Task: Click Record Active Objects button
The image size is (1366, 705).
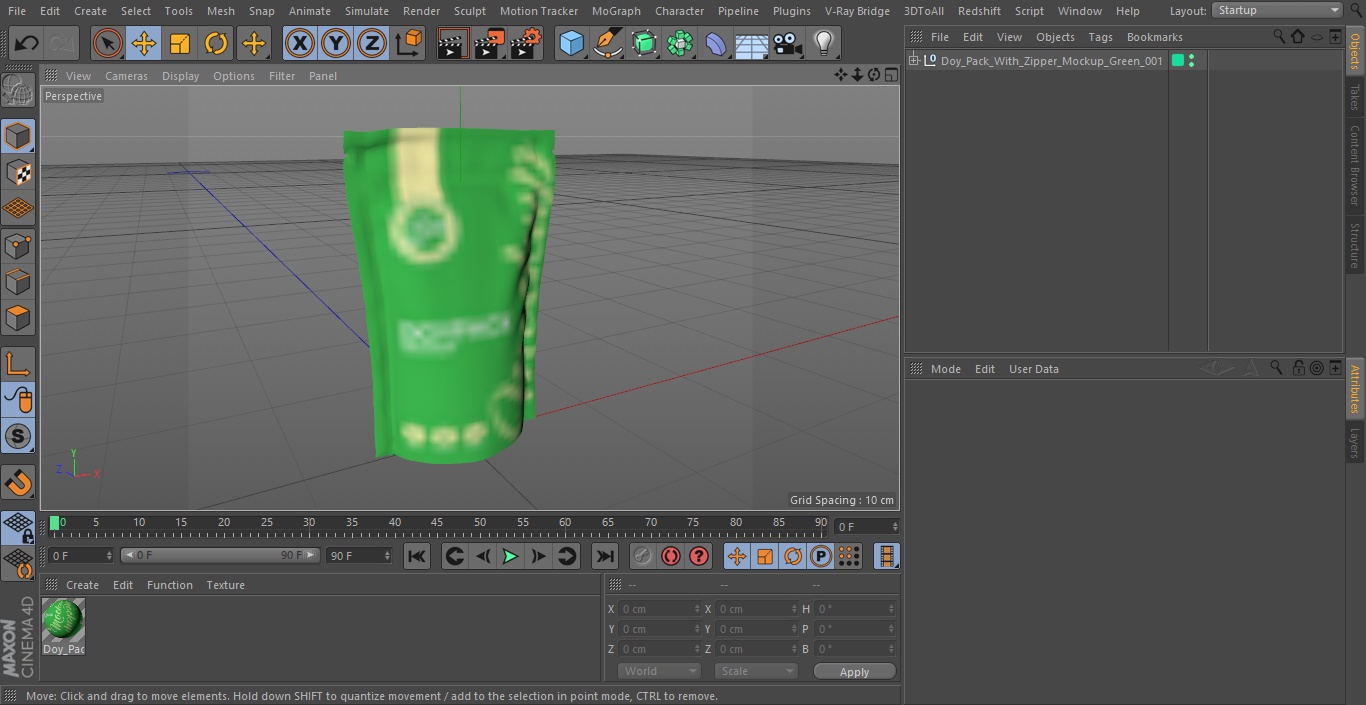Action: click(x=643, y=556)
